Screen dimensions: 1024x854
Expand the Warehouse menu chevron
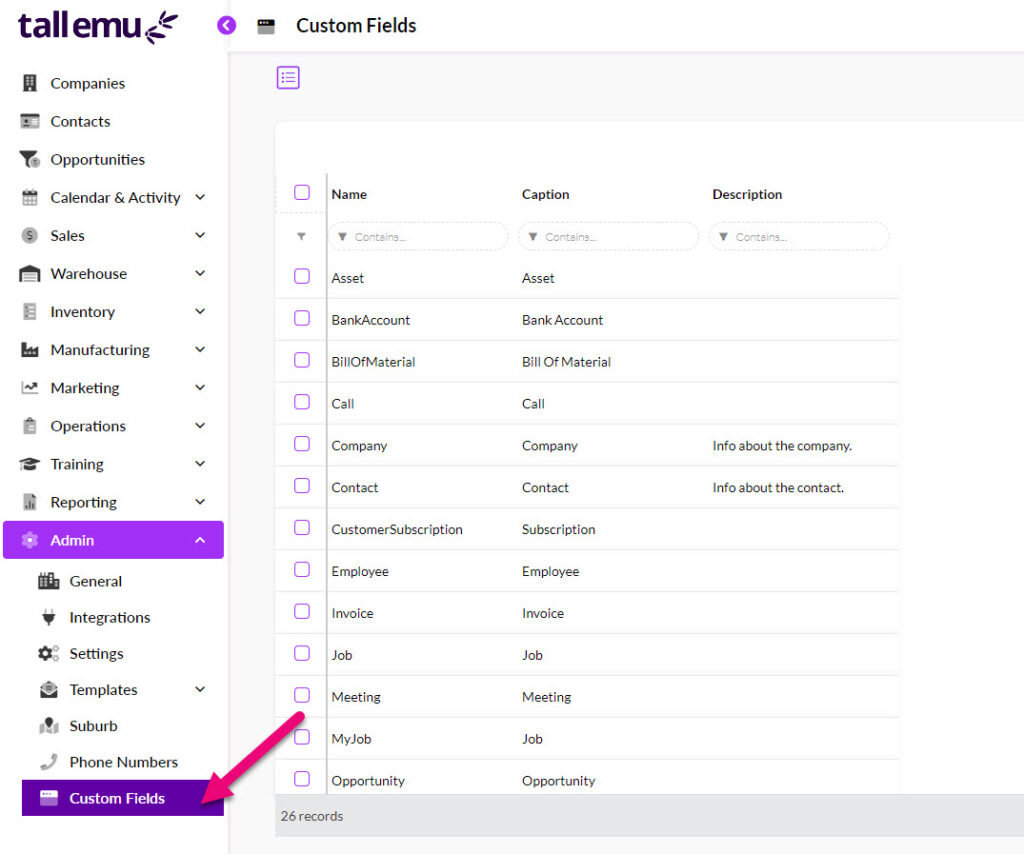[x=200, y=274]
